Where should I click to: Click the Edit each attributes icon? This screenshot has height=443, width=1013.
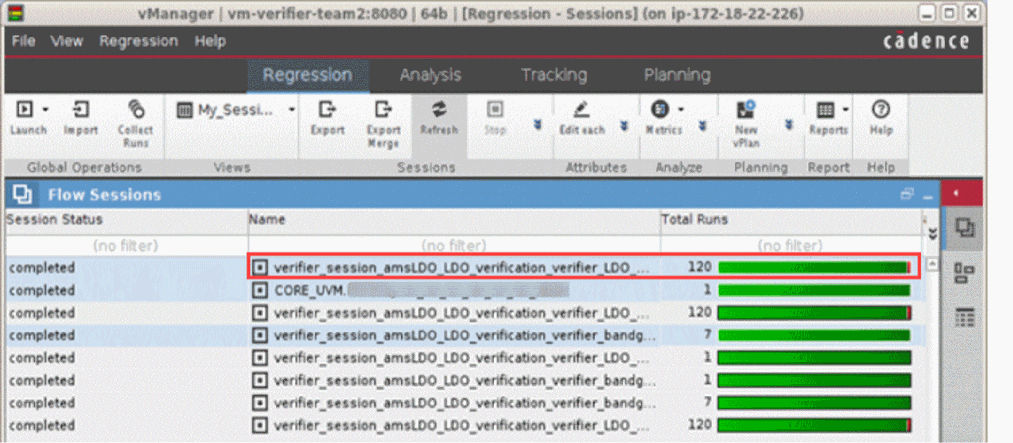pyautogui.click(x=581, y=110)
